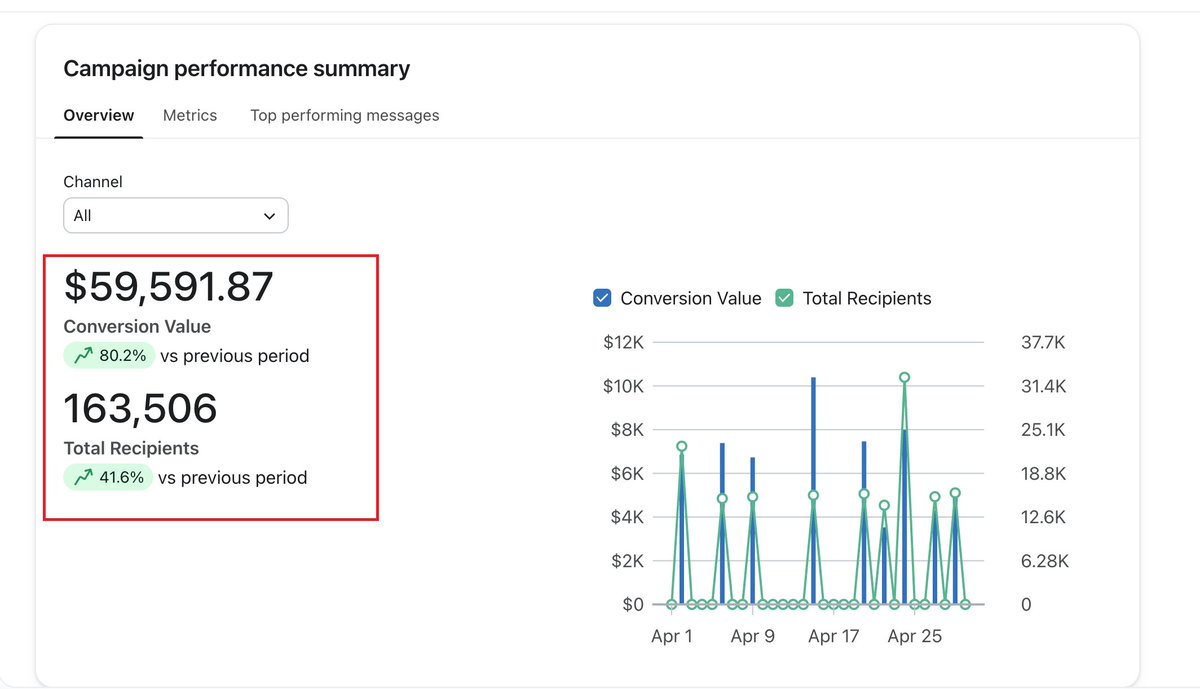
Task: Click the Apr 25 axis label
Action: [915, 636]
